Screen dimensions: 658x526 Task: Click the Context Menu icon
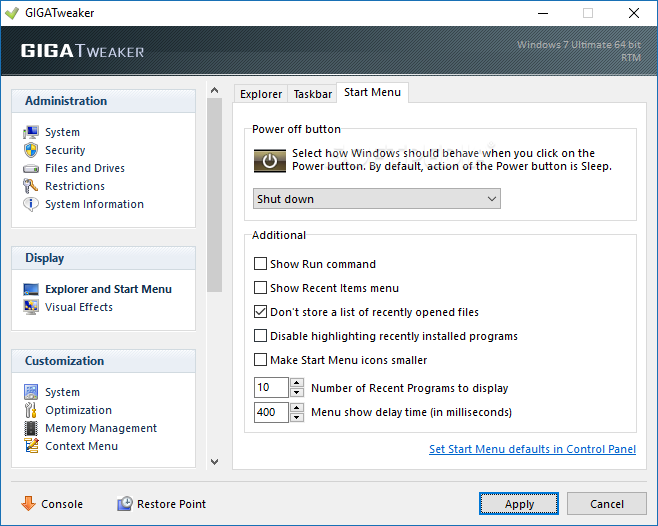(x=31, y=446)
